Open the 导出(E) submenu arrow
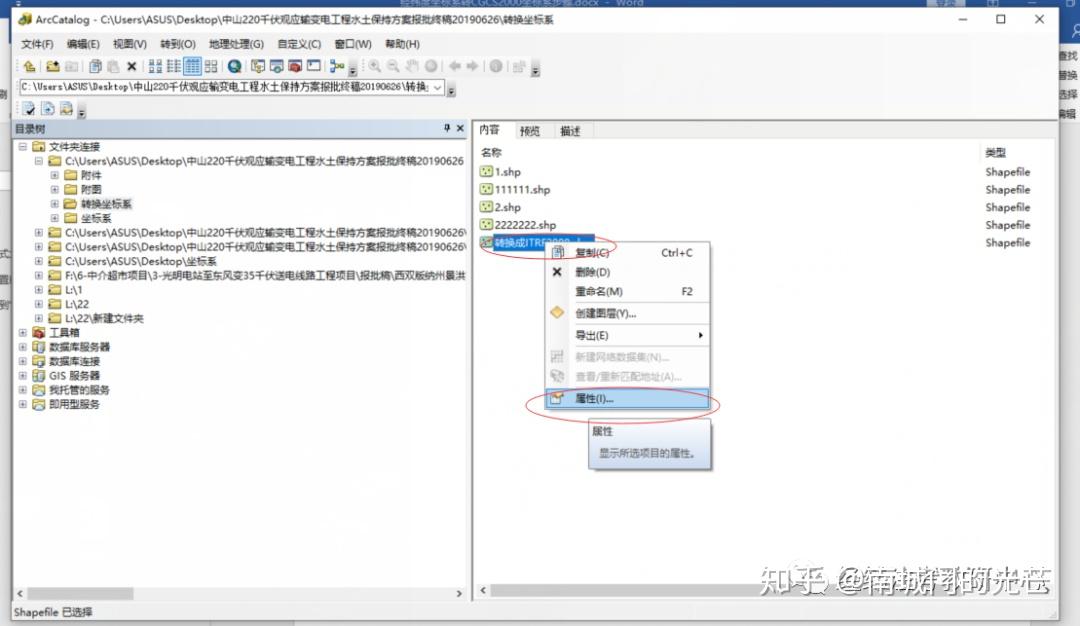Viewport: 1080px width, 626px height. [700, 335]
